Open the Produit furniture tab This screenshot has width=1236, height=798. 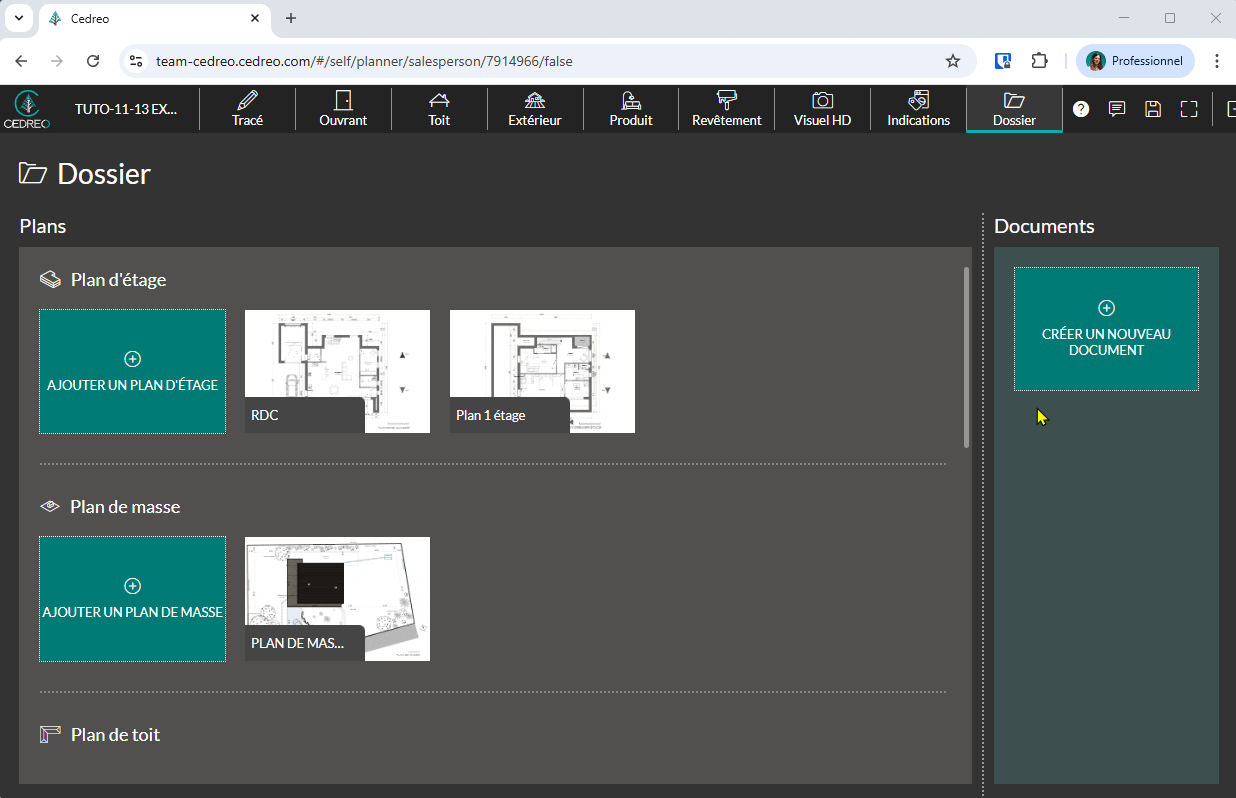point(631,109)
